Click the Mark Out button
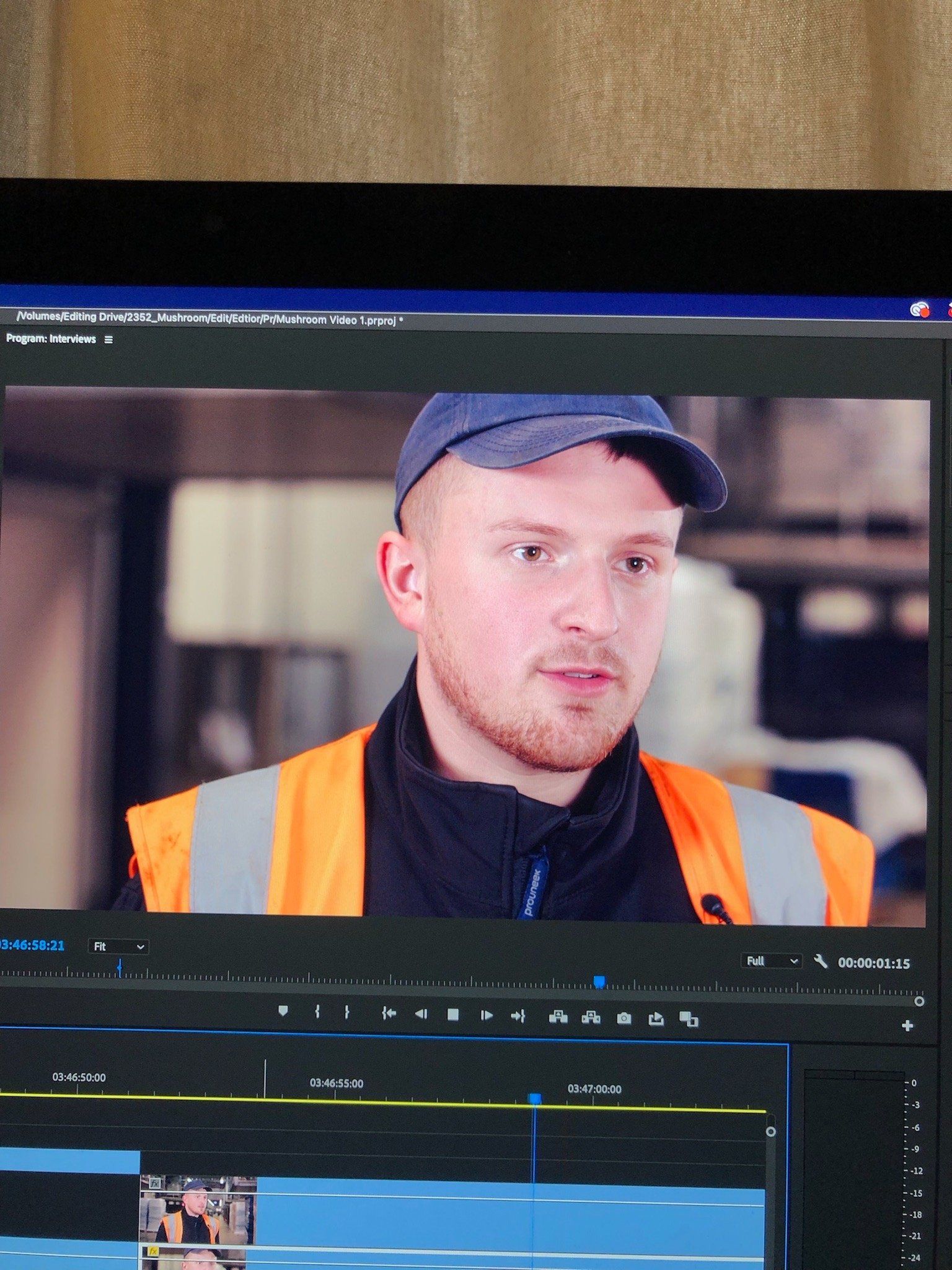This screenshot has height=1270, width=952. [346, 1012]
